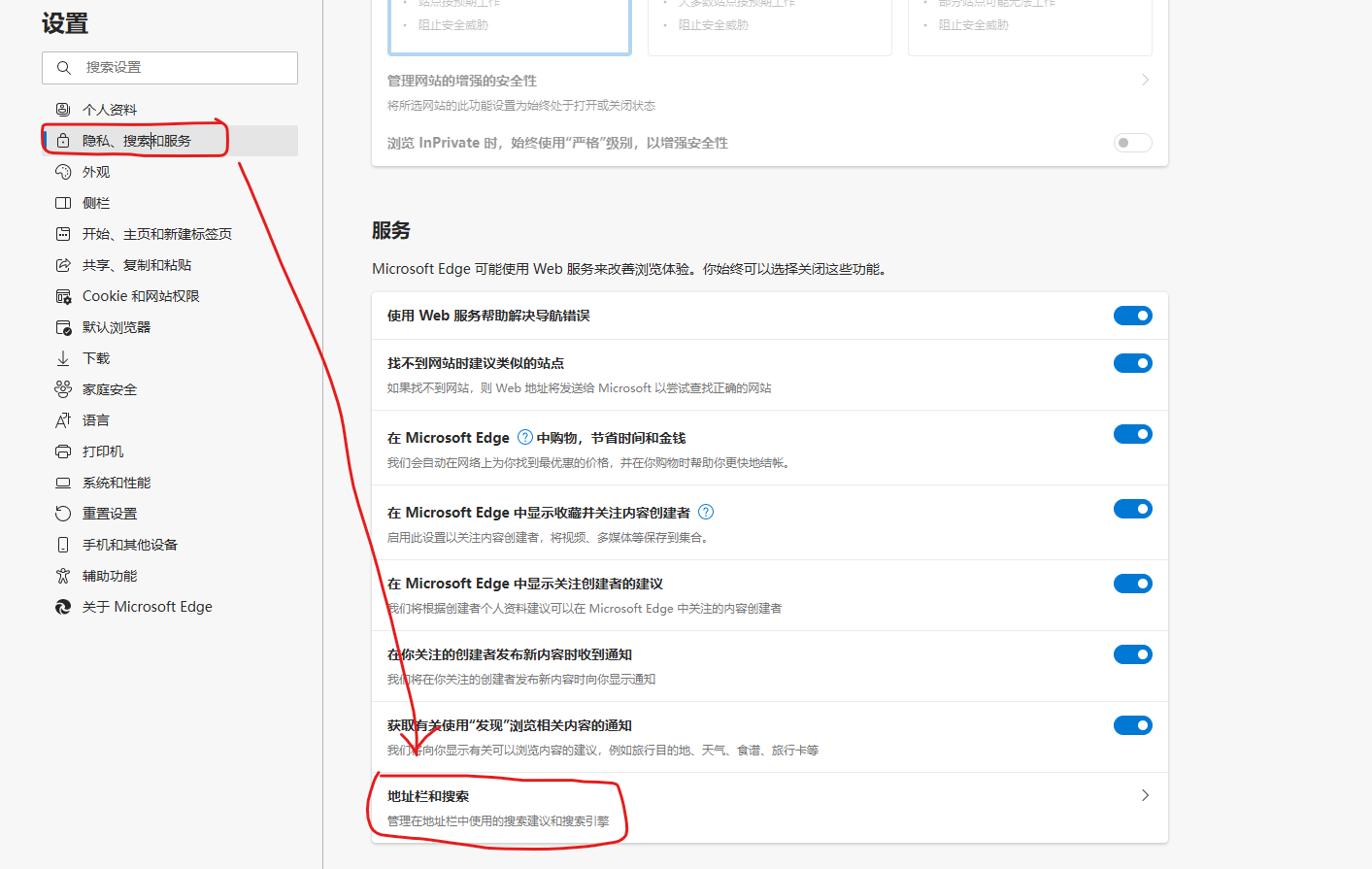Click the Reset settings (重置设置) icon
This screenshot has width=1372, height=869.
[x=63, y=514]
